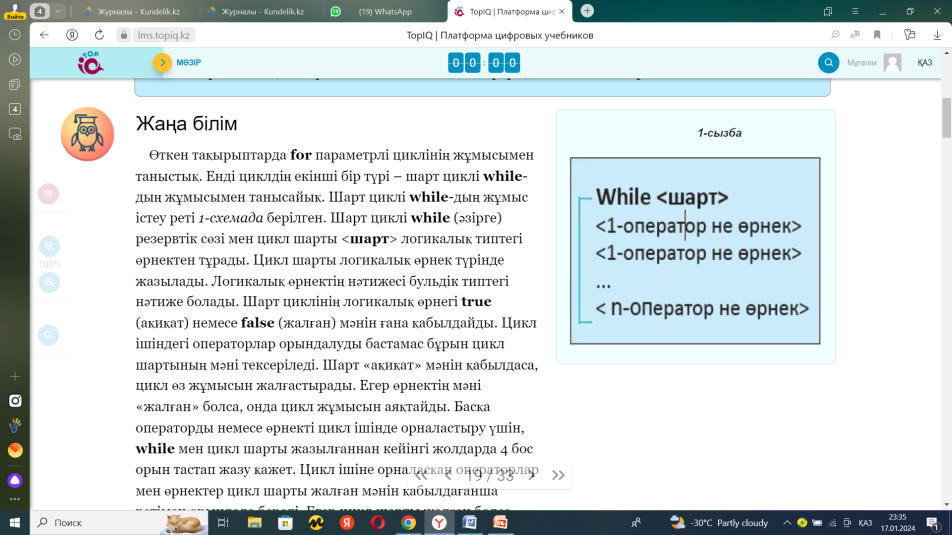Expand the МӘЗІР menu with yellow chevron

[x=162, y=63]
